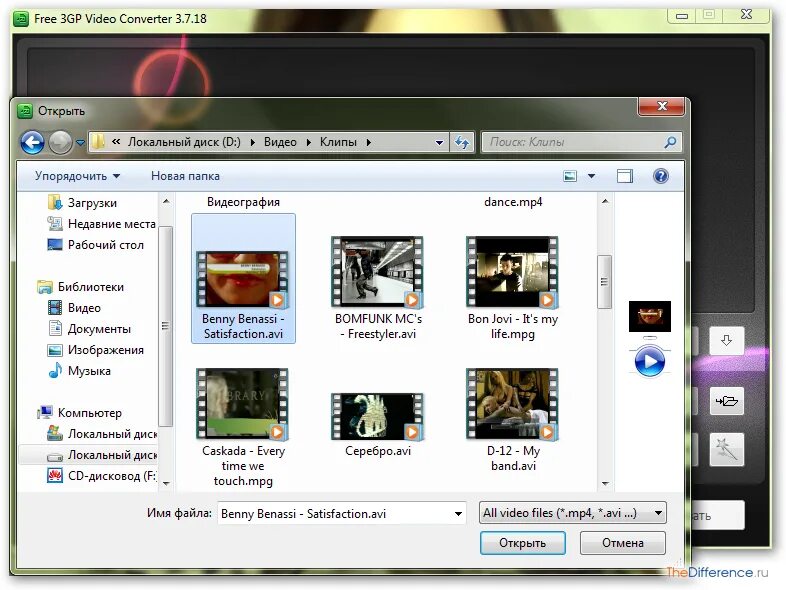This screenshot has width=786, height=590.
Task: Click the file list vertical scrollbar thumb
Action: [x=605, y=282]
